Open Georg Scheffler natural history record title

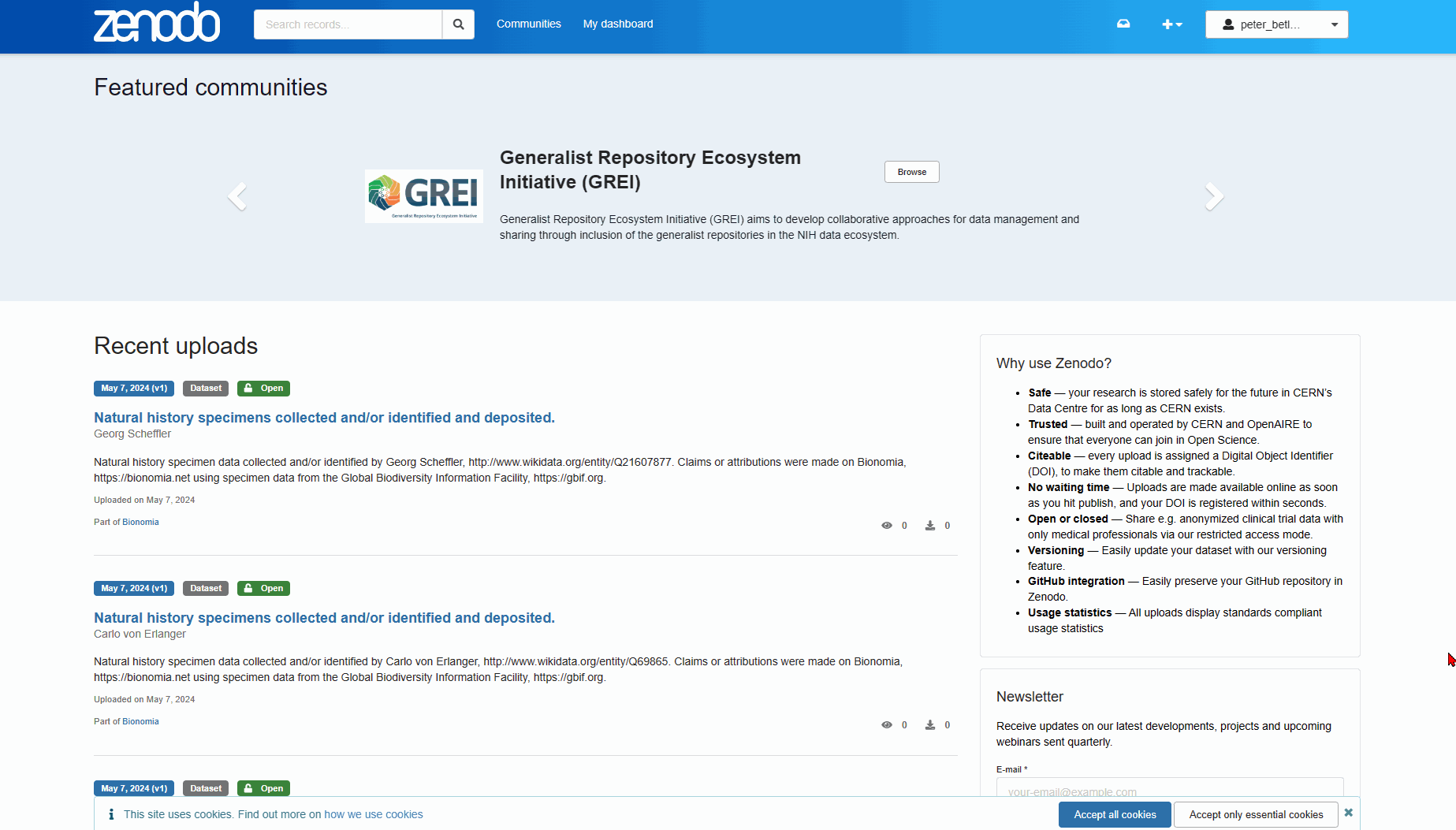(x=324, y=418)
